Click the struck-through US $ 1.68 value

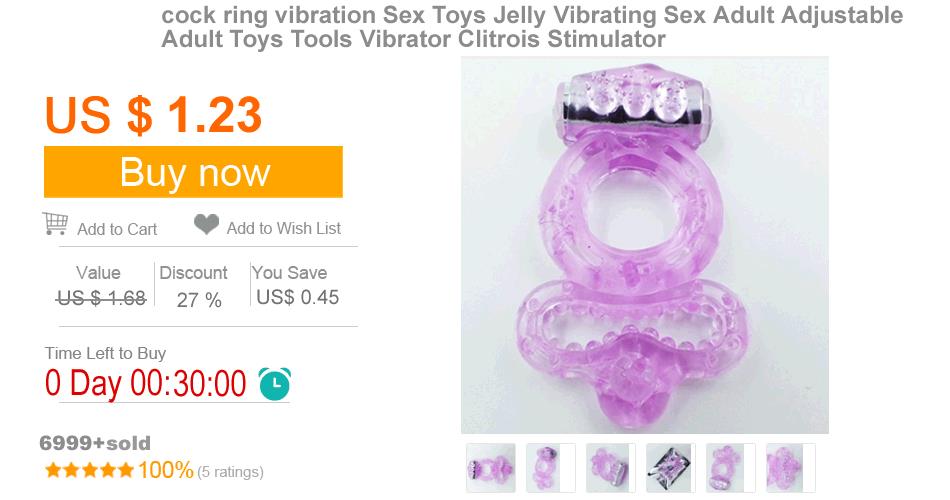pyautogui.click(x=101, y=298)
